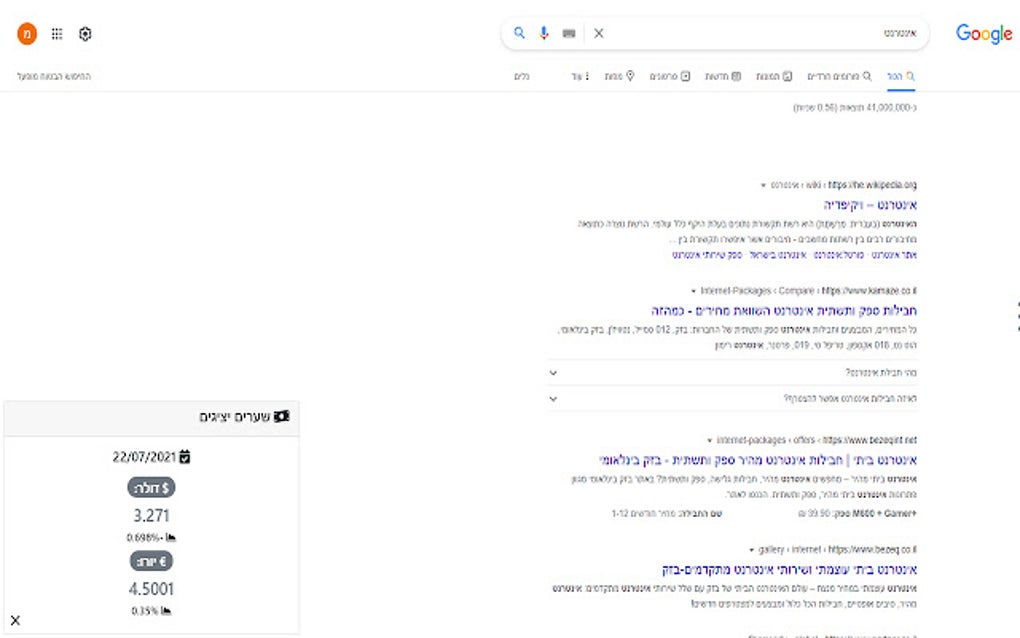
Task: Open the Bezeq International internet packages result
Action: 758,460
